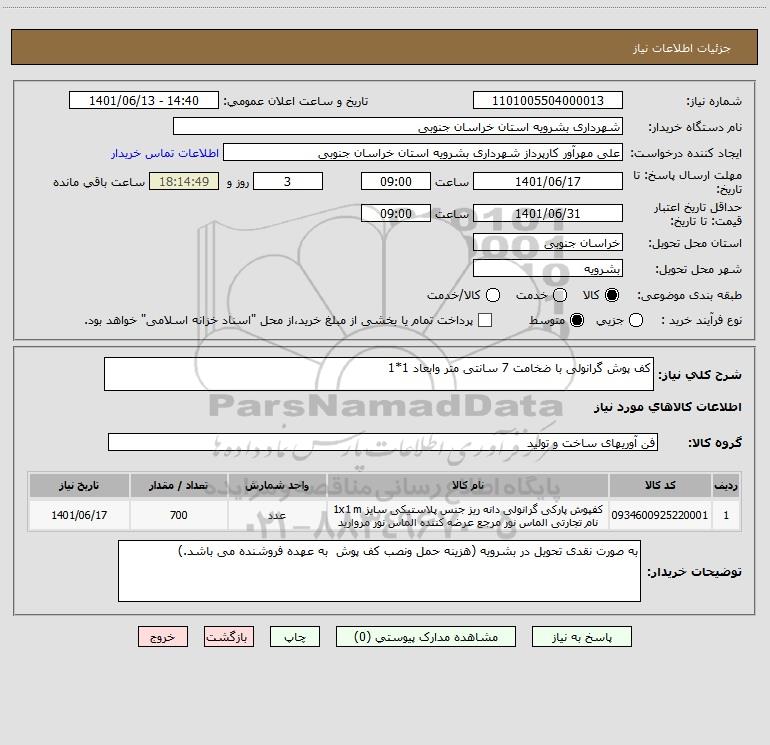Screen dimensions: 770x745
Task: Click the کد کالا column header
Action: 660,485
